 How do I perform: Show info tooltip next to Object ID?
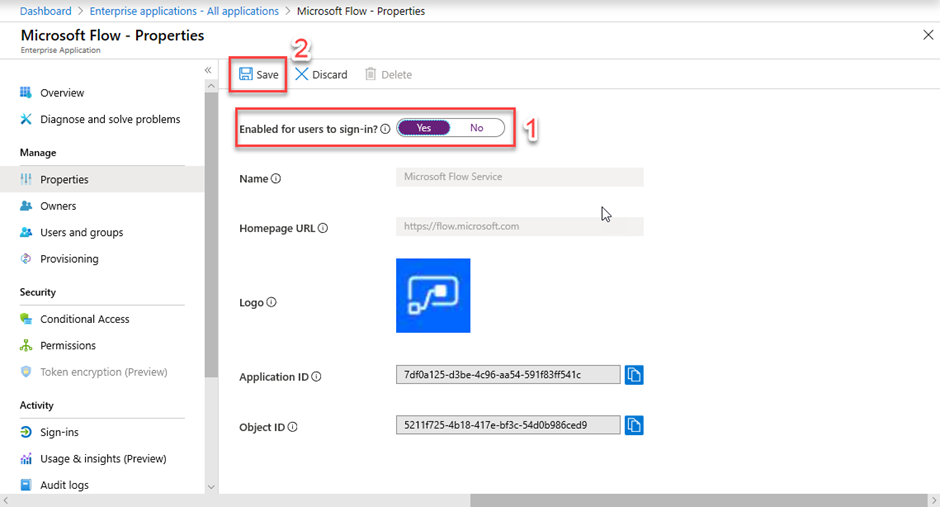(293, 427)
